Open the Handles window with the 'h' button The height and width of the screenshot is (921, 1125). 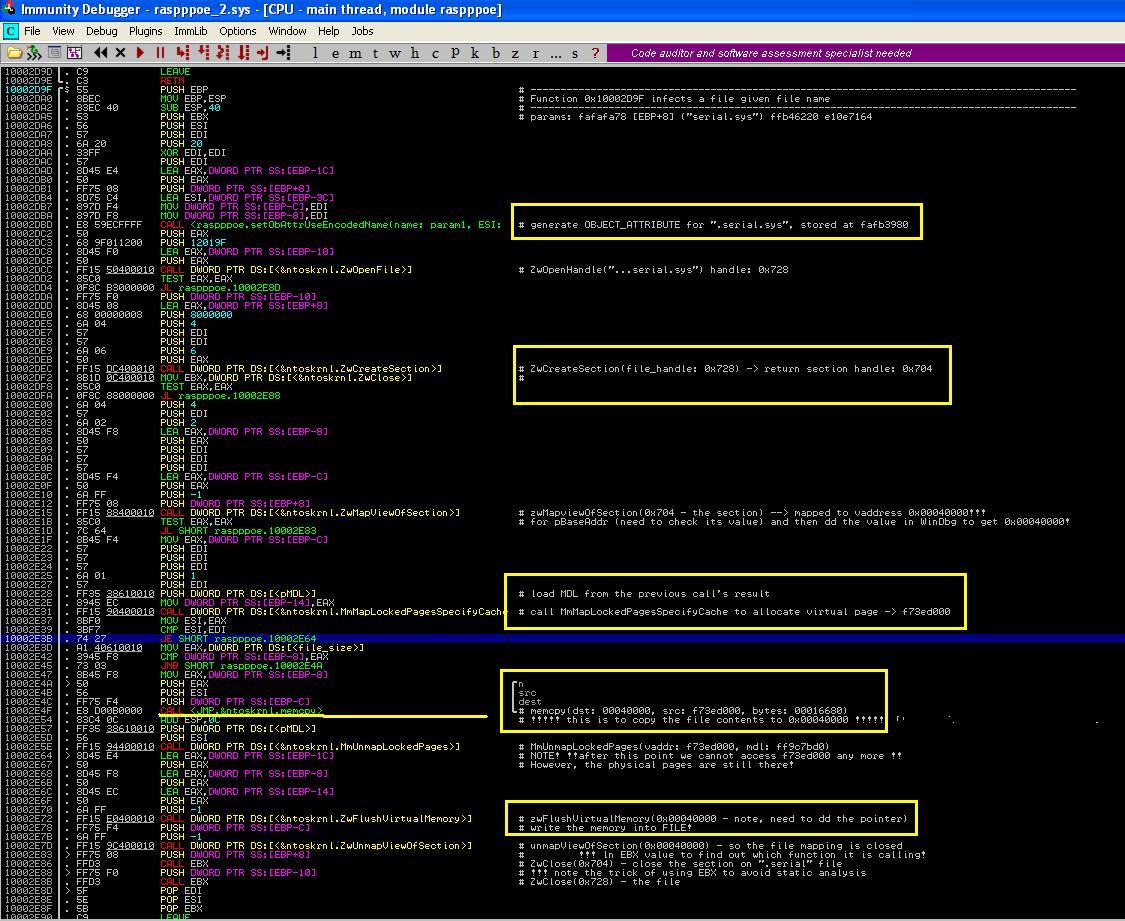point(415,54)
